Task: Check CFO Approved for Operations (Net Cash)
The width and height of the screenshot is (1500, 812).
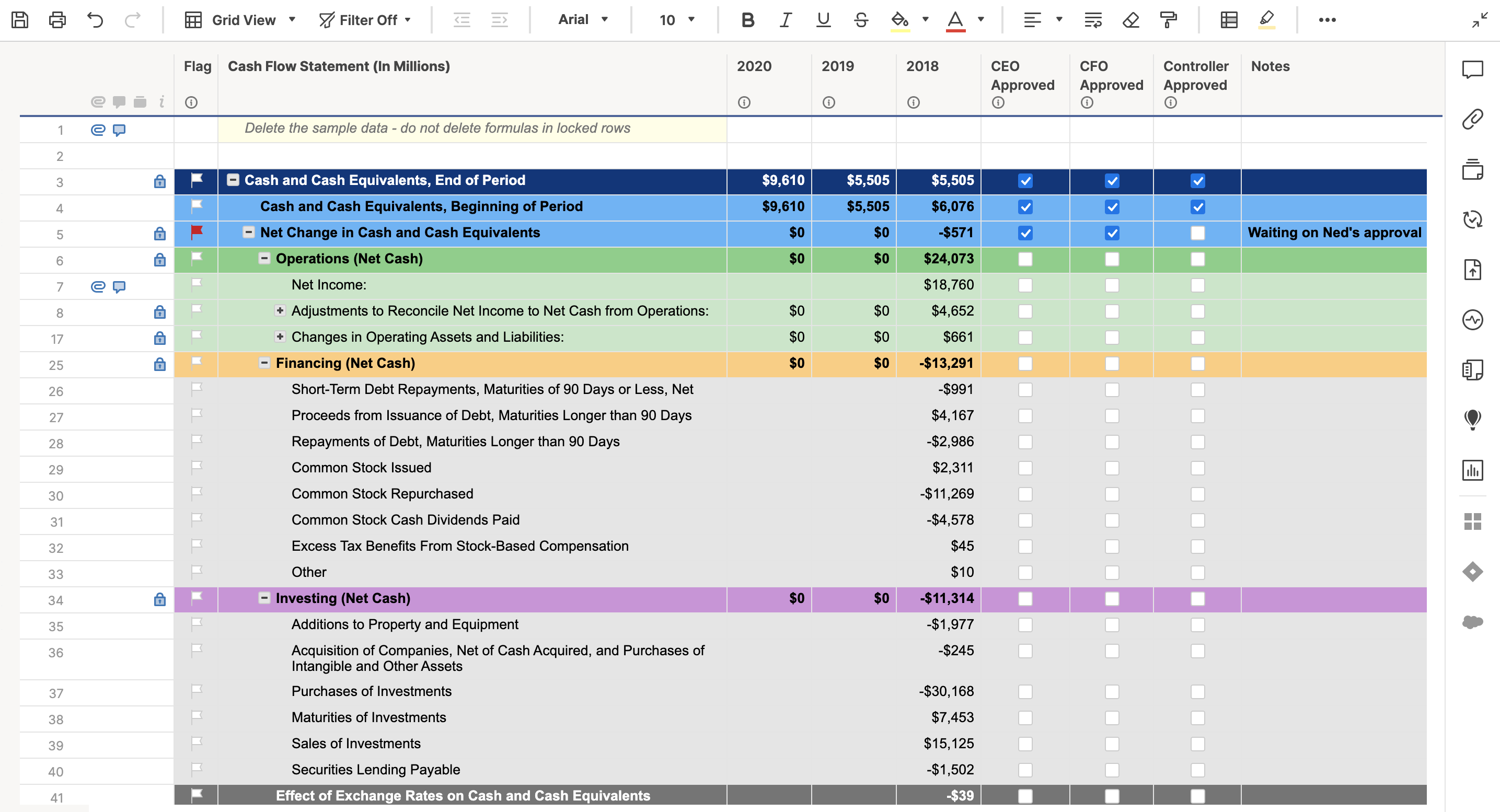Action: (1112, 259)
